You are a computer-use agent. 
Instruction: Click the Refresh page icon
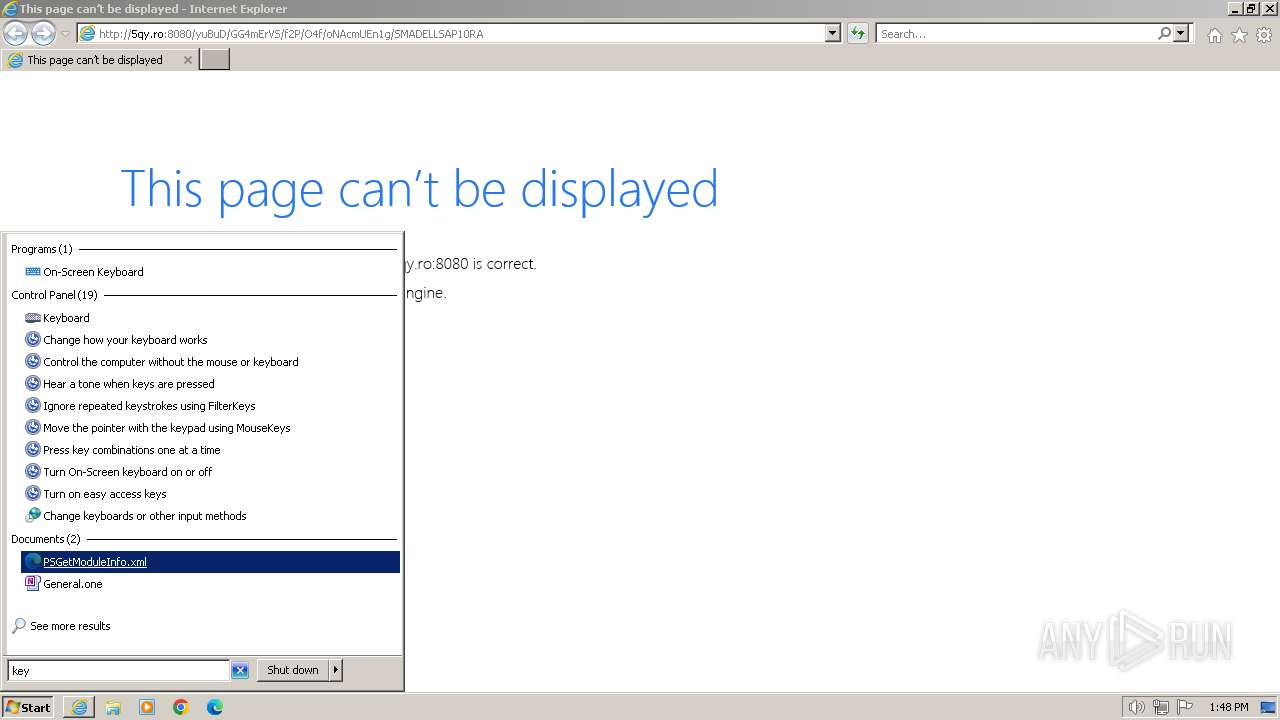[858, 34]
